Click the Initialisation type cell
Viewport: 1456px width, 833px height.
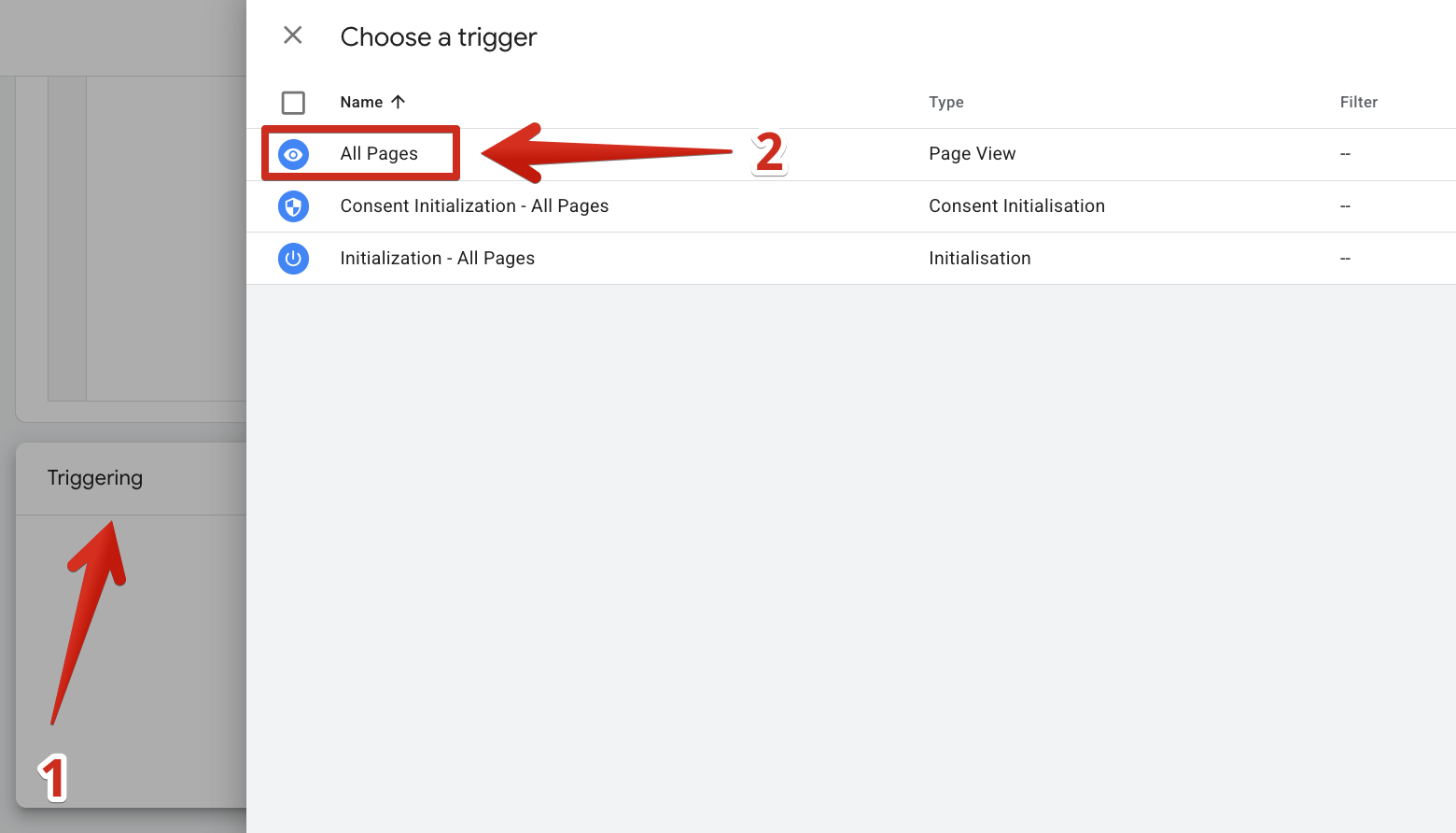(980, 259)
